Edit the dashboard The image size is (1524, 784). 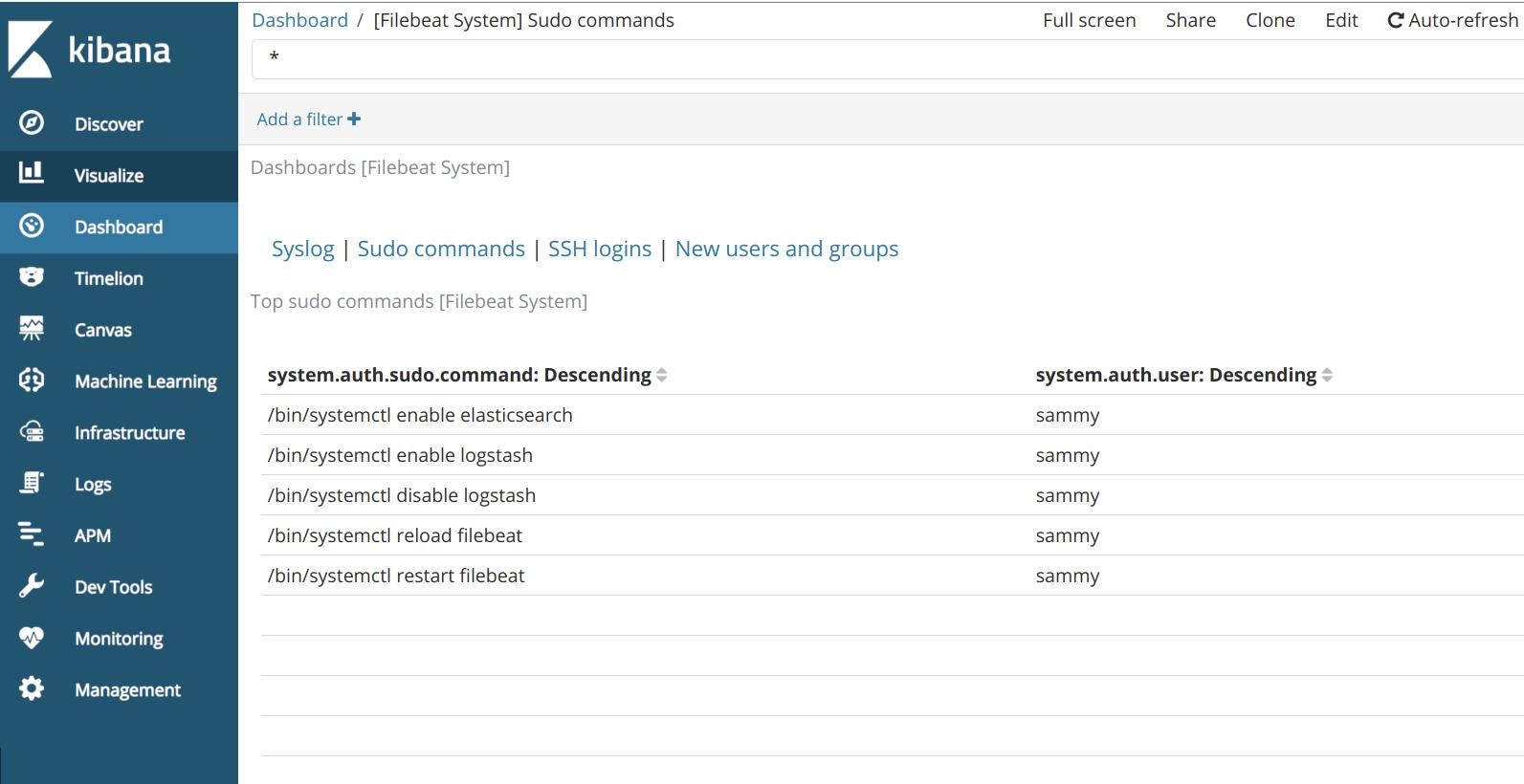(x=1341, y=20)
